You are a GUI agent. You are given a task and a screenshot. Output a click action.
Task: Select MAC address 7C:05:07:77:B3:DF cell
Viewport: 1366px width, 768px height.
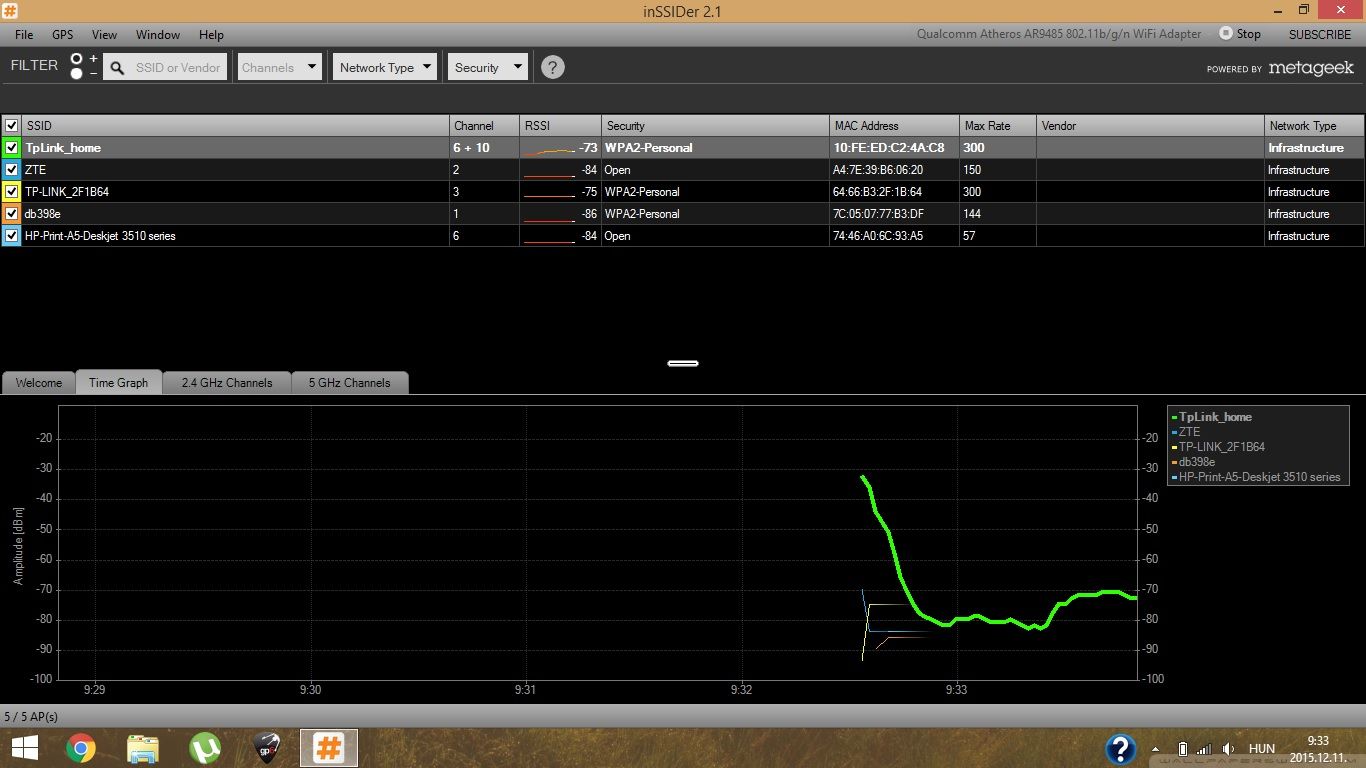[x=894, y=214]
